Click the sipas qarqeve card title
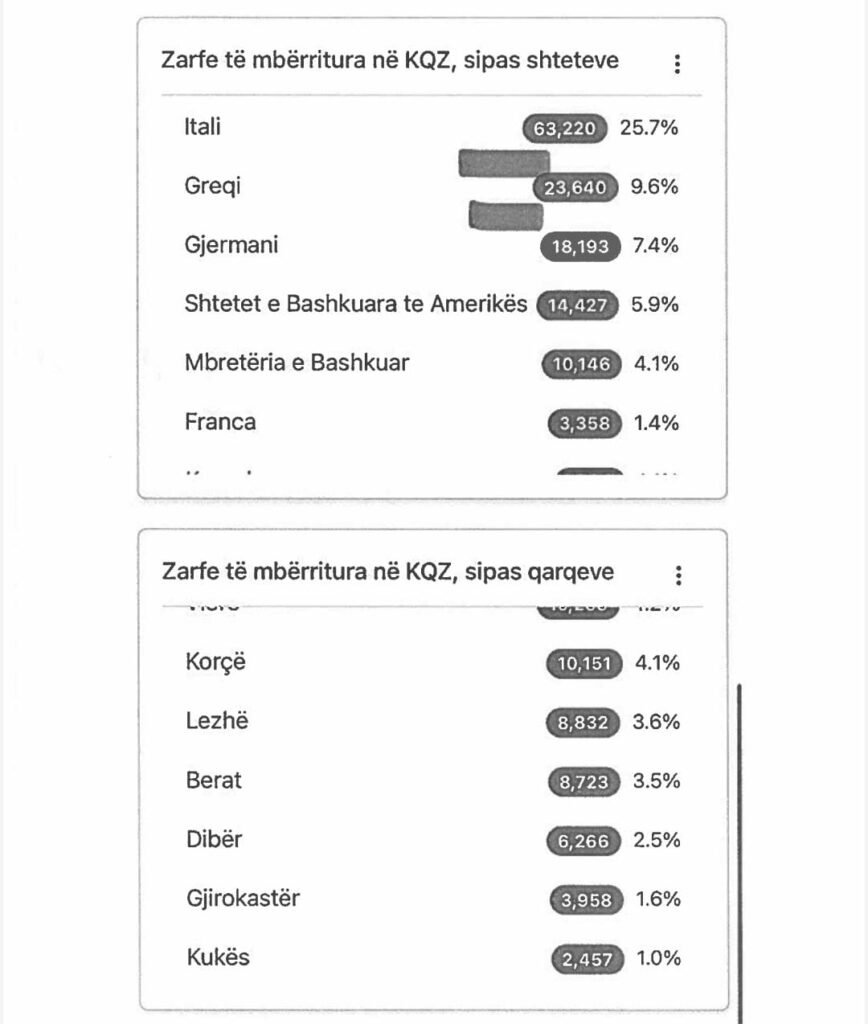 (x=388, y=572)
